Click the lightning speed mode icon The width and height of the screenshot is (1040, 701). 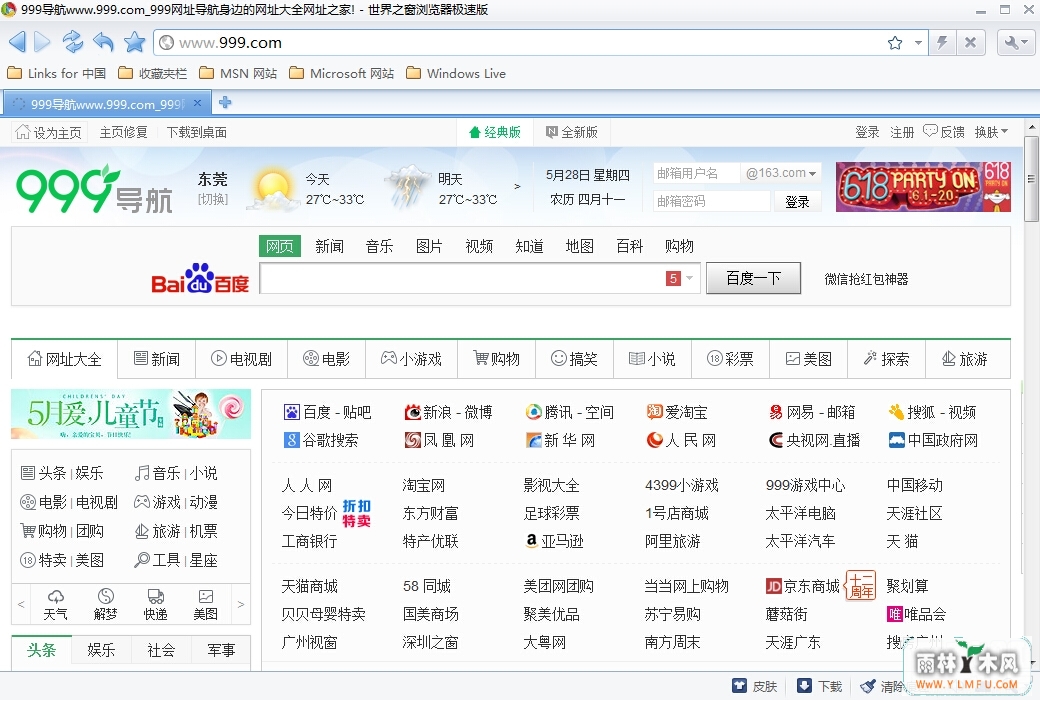pyautogui.click(x=942, y=43)
